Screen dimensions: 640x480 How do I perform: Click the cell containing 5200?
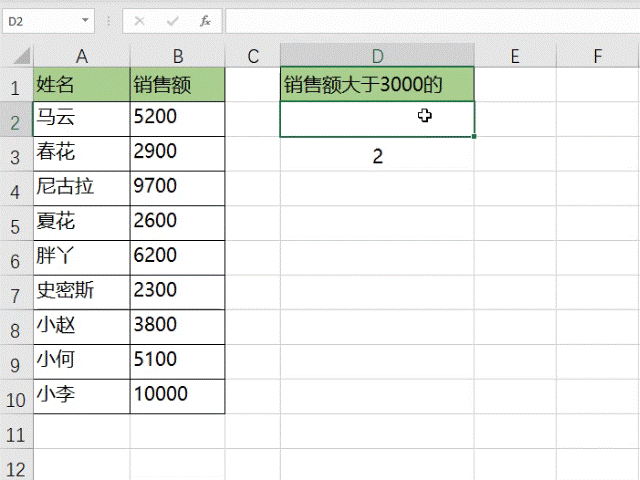point(178,119)
